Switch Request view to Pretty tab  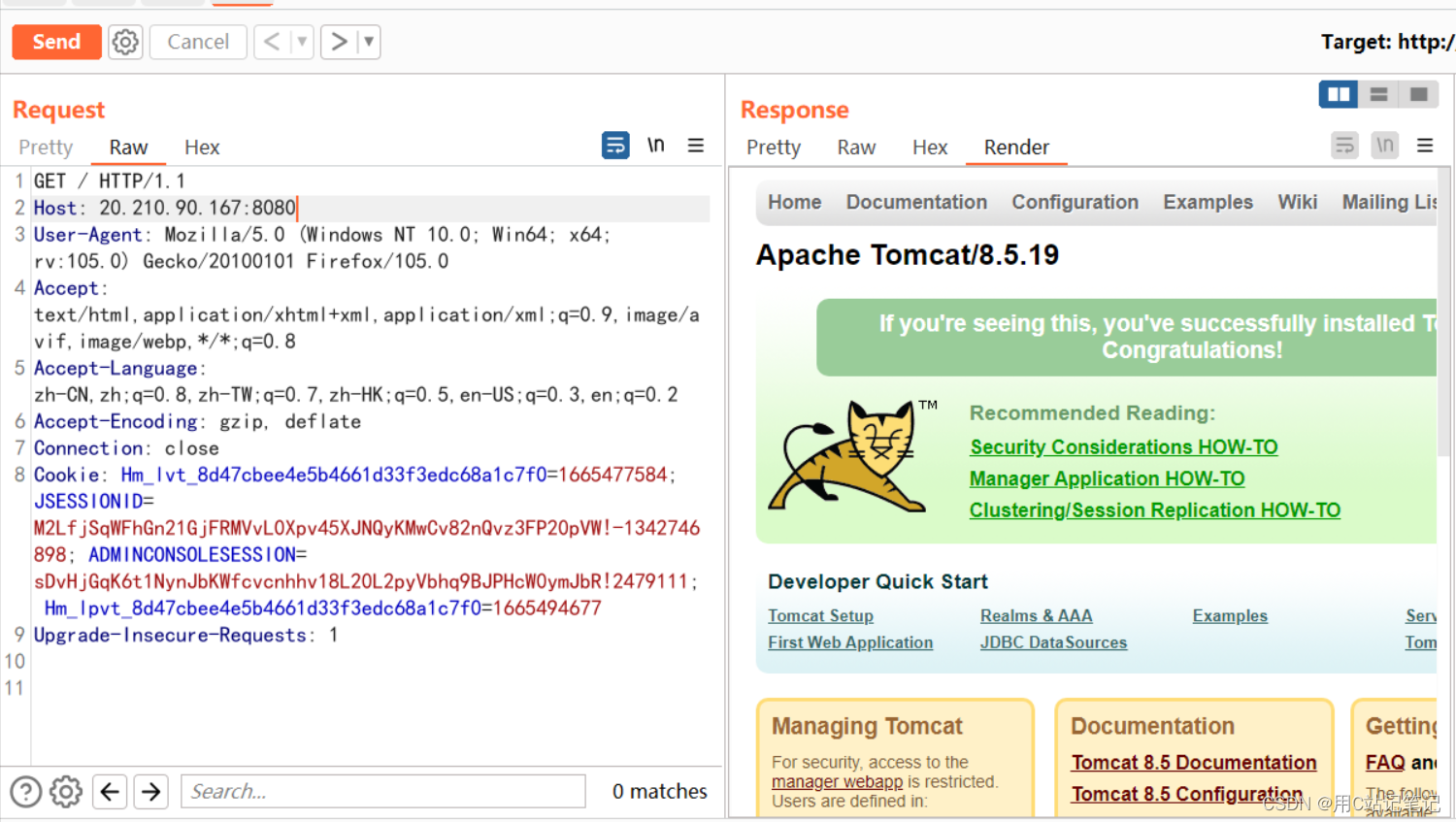pos(46,148)
